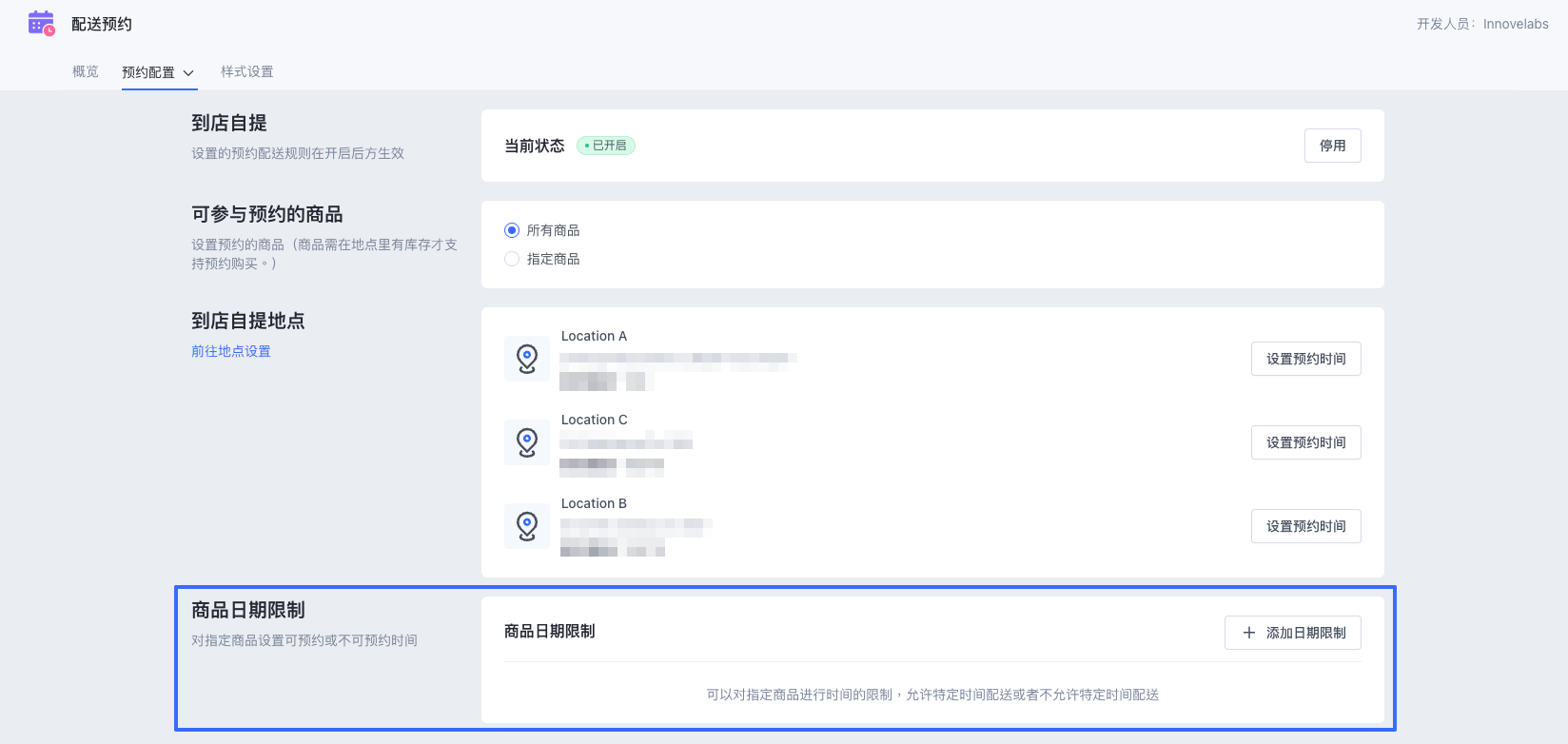Click the 开发人员: Innovelabs text
1568x744 pixels.
[1482, 24]
